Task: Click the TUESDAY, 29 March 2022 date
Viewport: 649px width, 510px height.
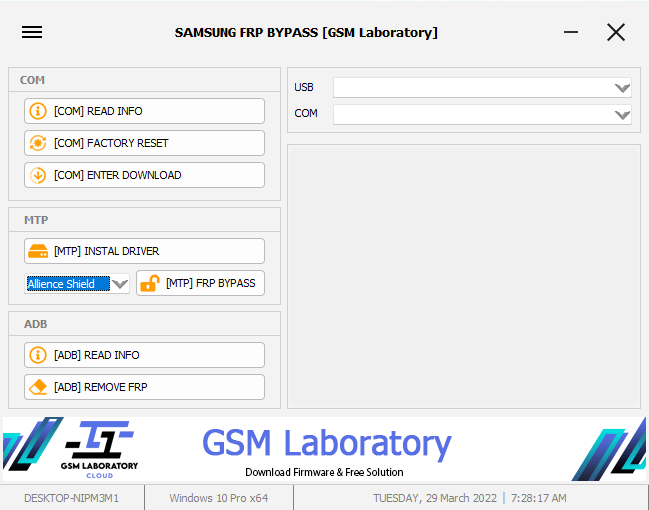Action: 435,498
